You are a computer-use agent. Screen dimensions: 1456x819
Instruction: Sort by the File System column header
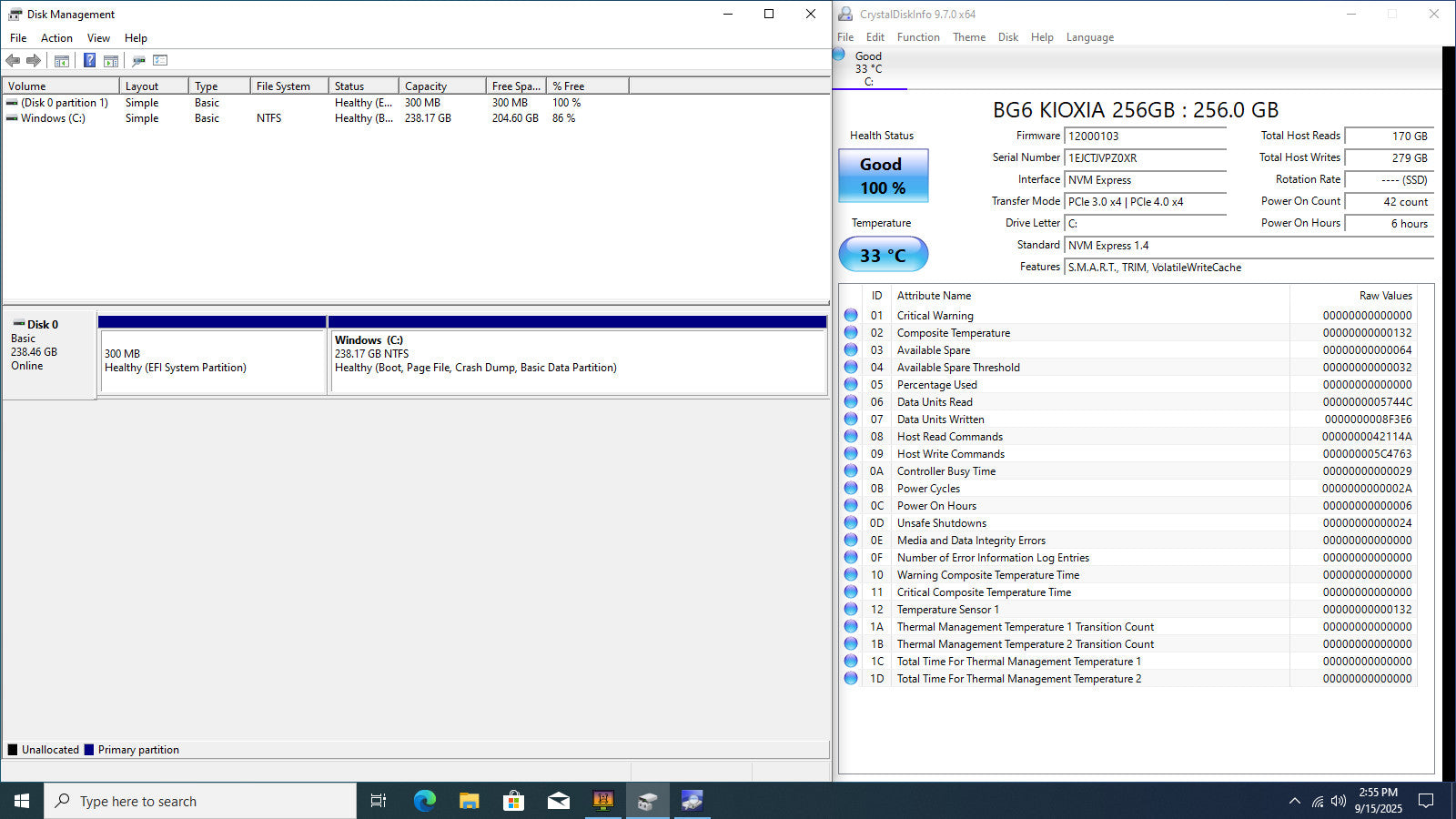(289, 86)
